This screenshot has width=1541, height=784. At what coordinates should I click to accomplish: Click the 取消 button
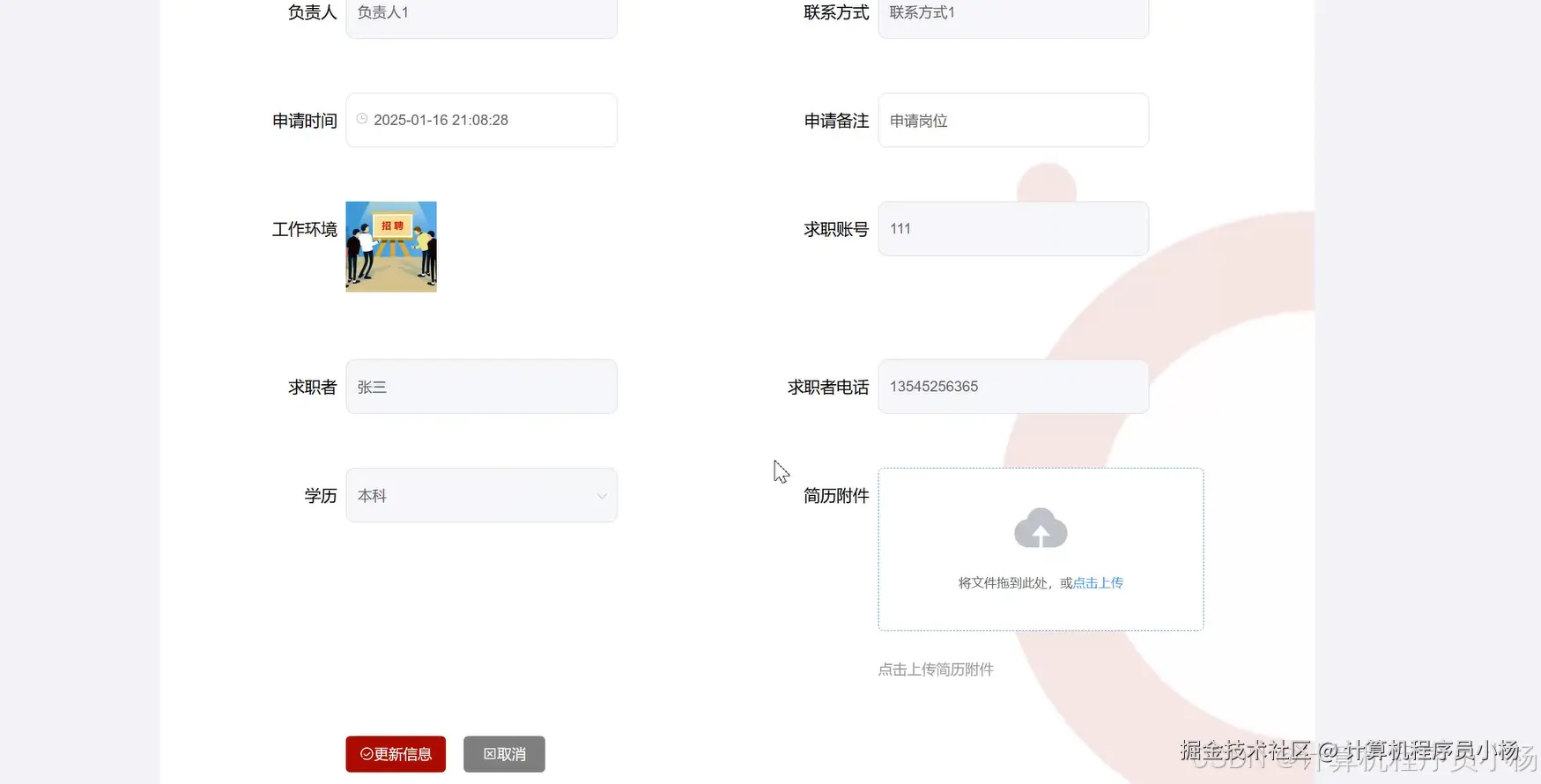click(504, 754)
